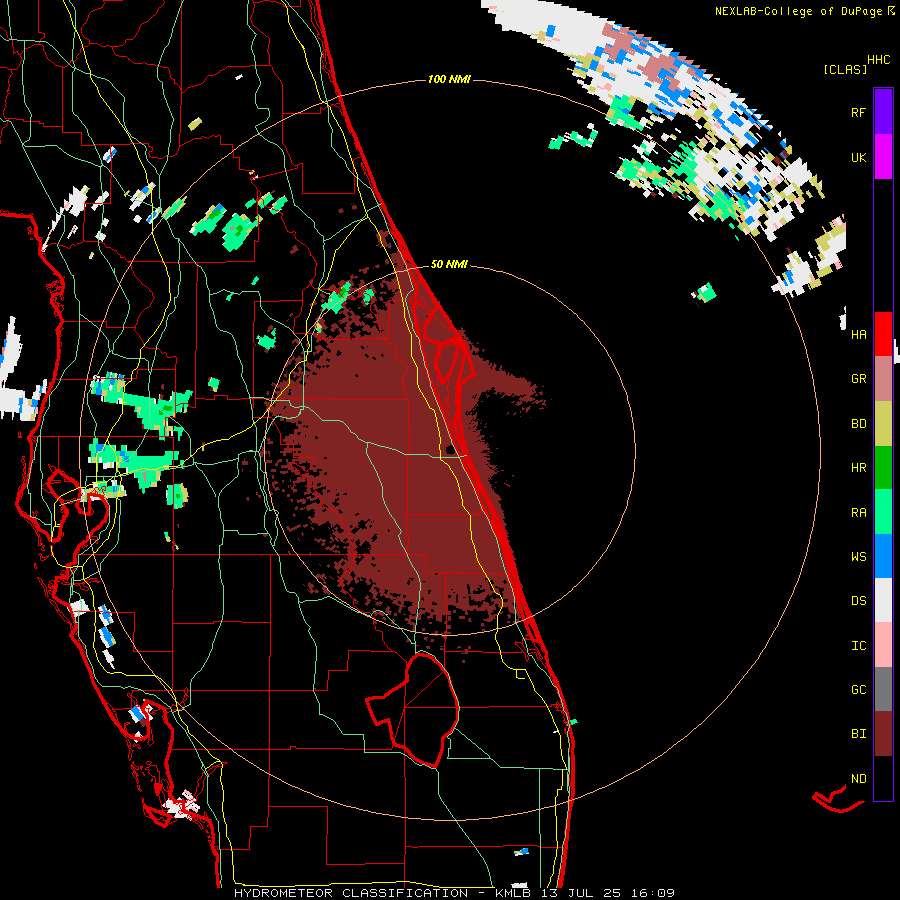Image resolution: width=900 pixels, height=900 pixels.
Task: Click the ND legend label
Action: pos(858,779)
